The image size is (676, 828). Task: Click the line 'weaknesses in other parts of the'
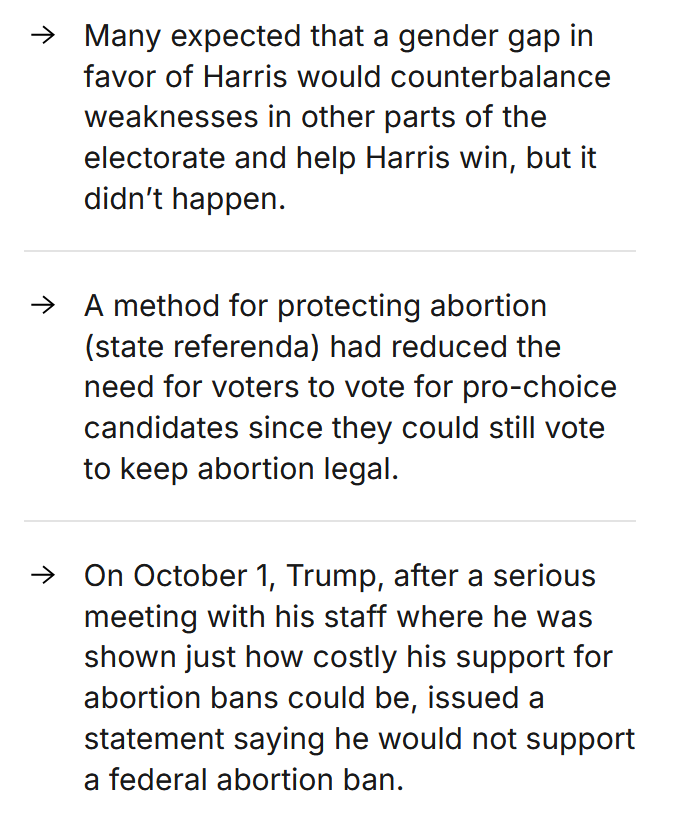tap(315, 117)
